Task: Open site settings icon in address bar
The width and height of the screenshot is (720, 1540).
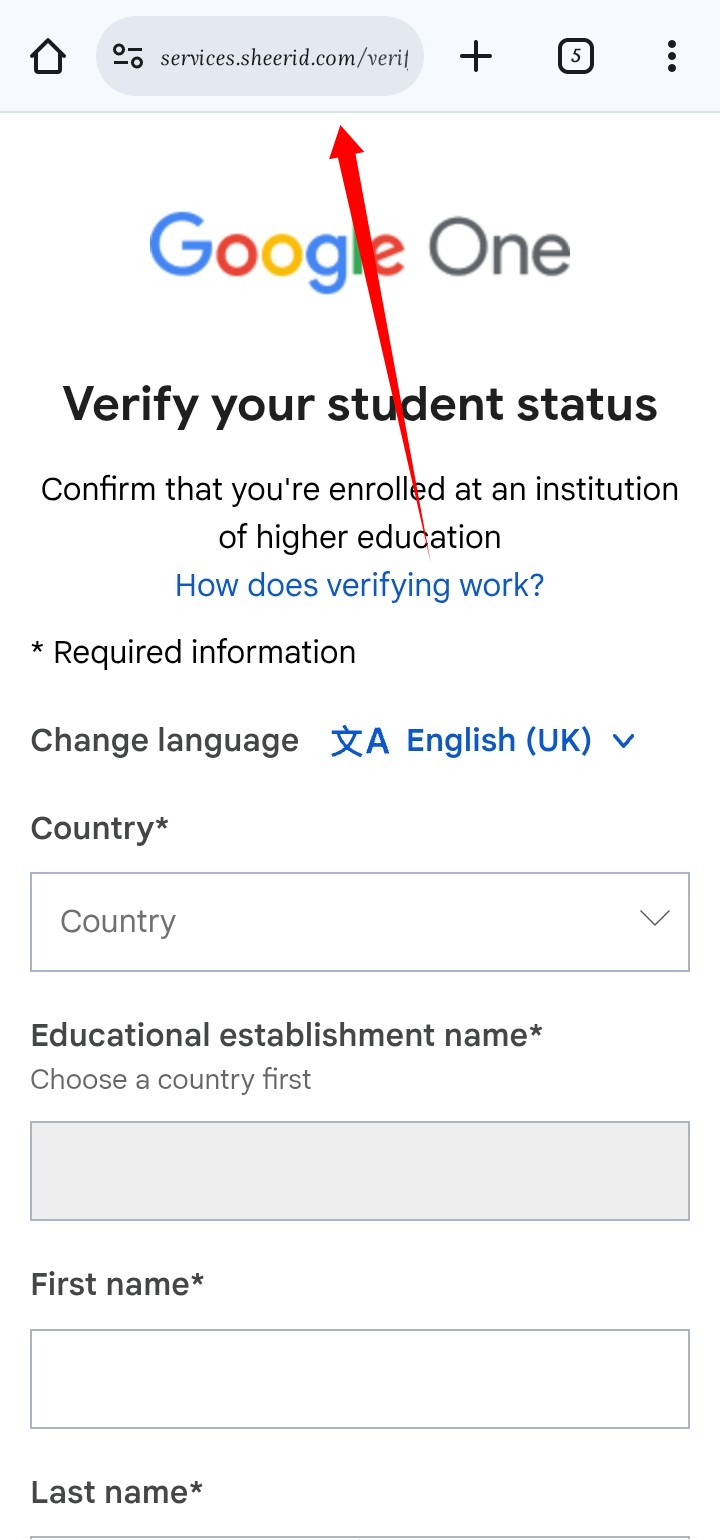Action: pos(128,56)
